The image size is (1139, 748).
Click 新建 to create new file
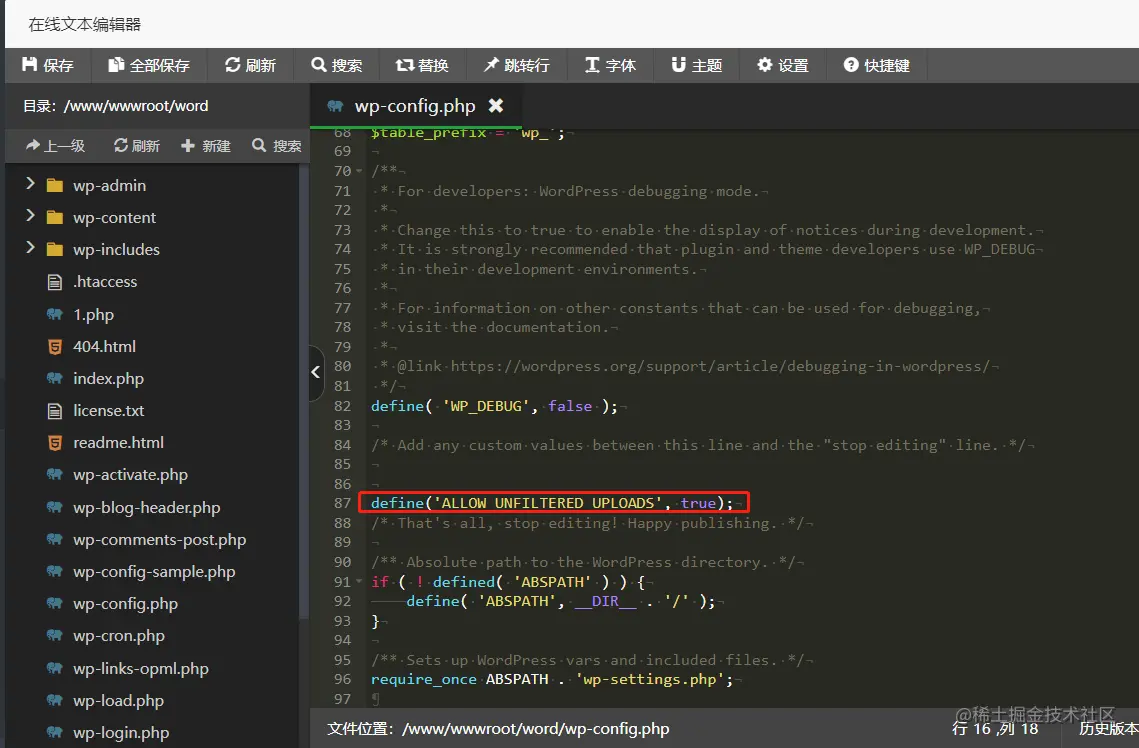pos(206,146)
